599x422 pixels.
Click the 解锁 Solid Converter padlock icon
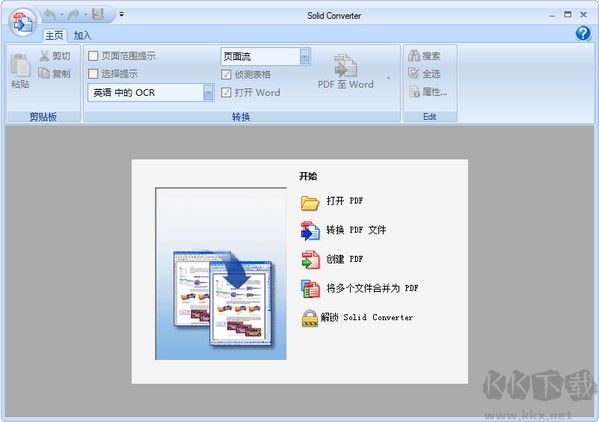point(310,319)
